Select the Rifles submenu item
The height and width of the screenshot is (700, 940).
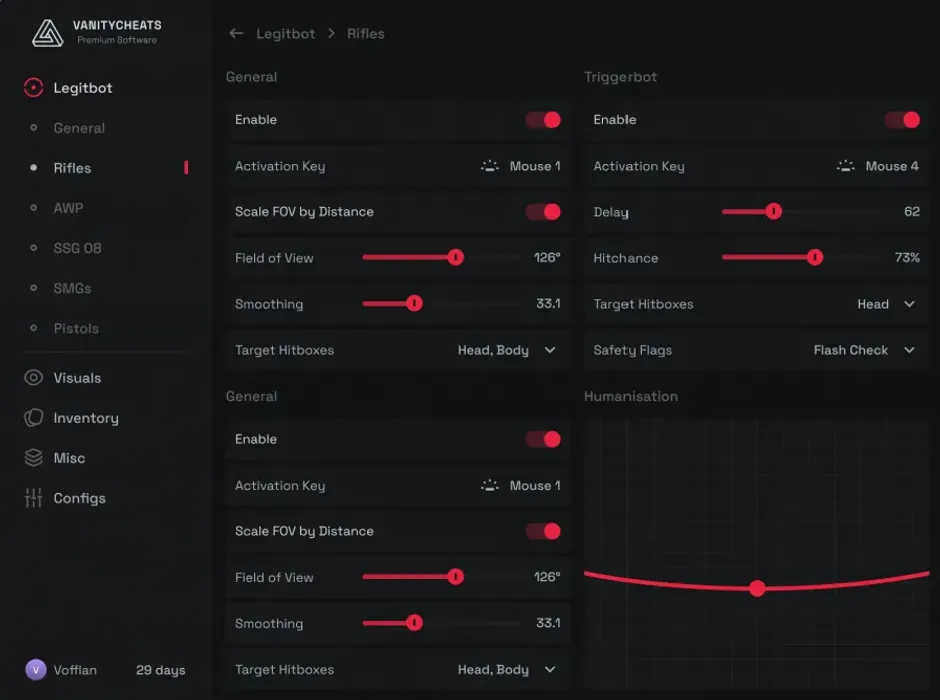coord(73,168)
